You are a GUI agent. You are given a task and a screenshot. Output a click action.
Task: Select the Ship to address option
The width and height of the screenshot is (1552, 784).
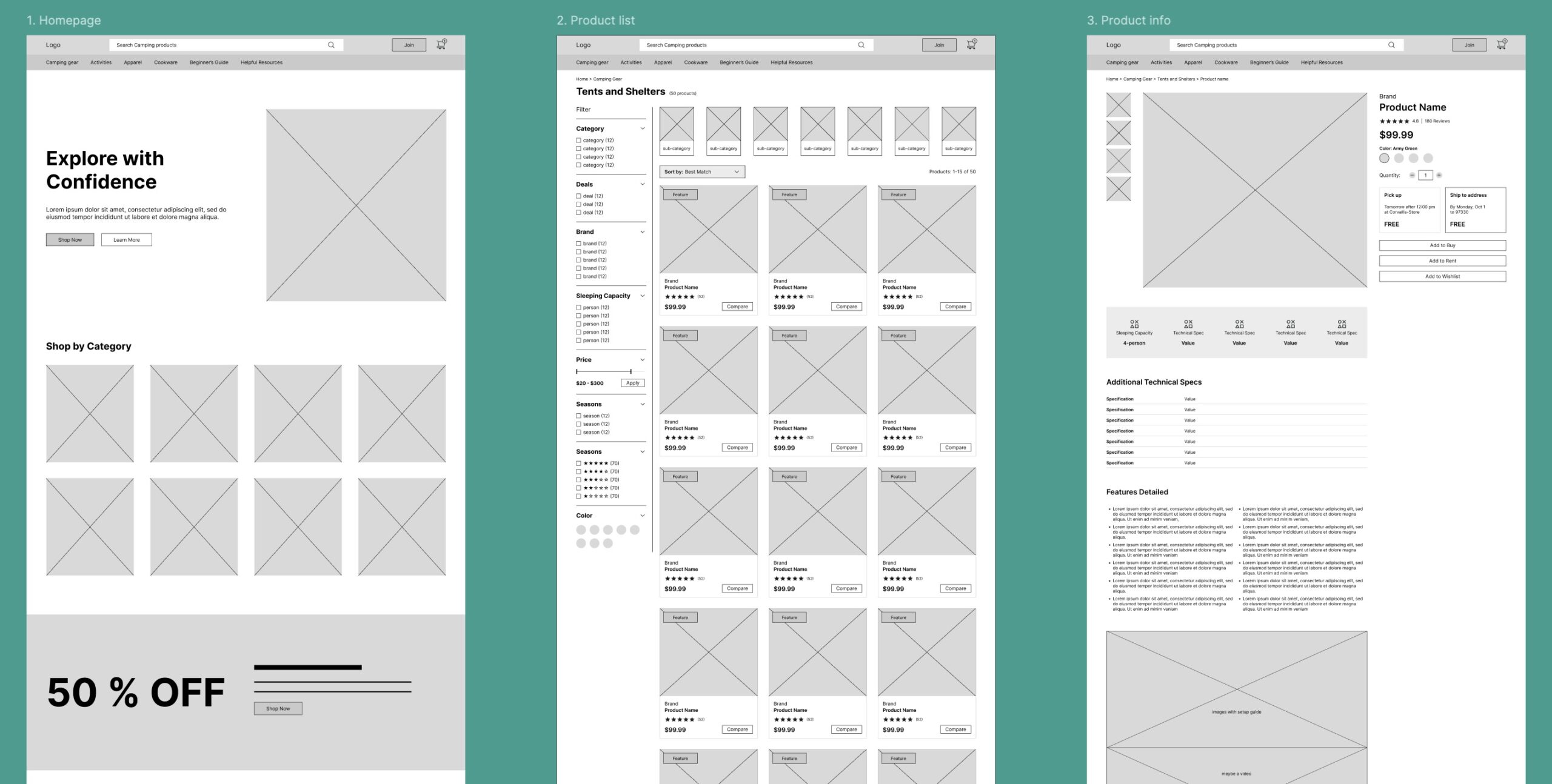pyautogui.click(x=1476, y=210)
